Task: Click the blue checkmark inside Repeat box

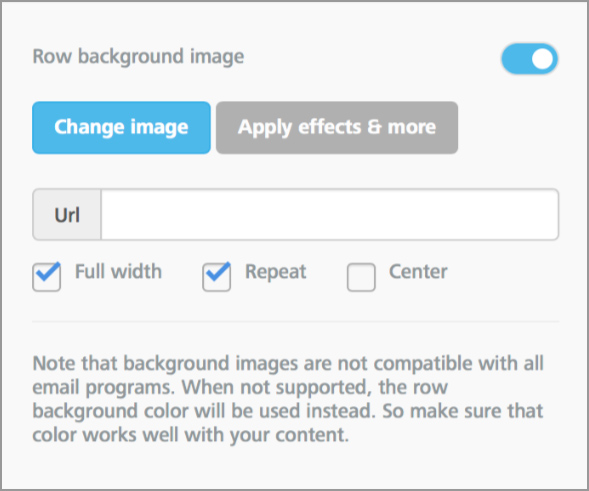Action: 219,271
